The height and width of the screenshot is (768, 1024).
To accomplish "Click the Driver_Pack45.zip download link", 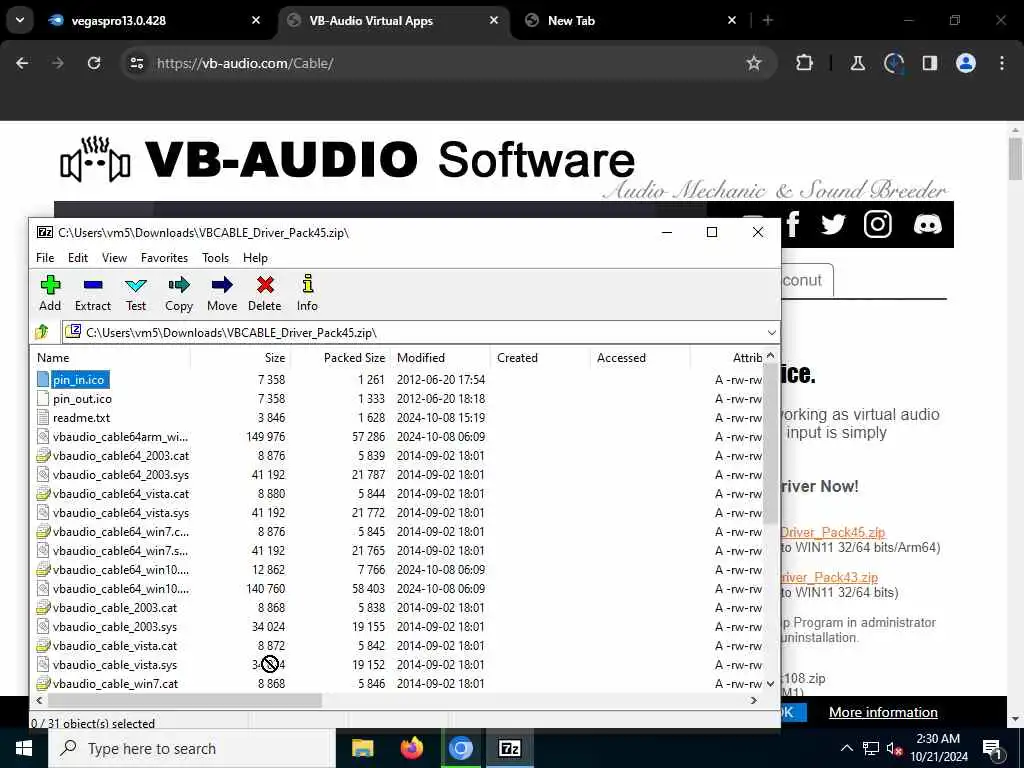I will point(833,532).
